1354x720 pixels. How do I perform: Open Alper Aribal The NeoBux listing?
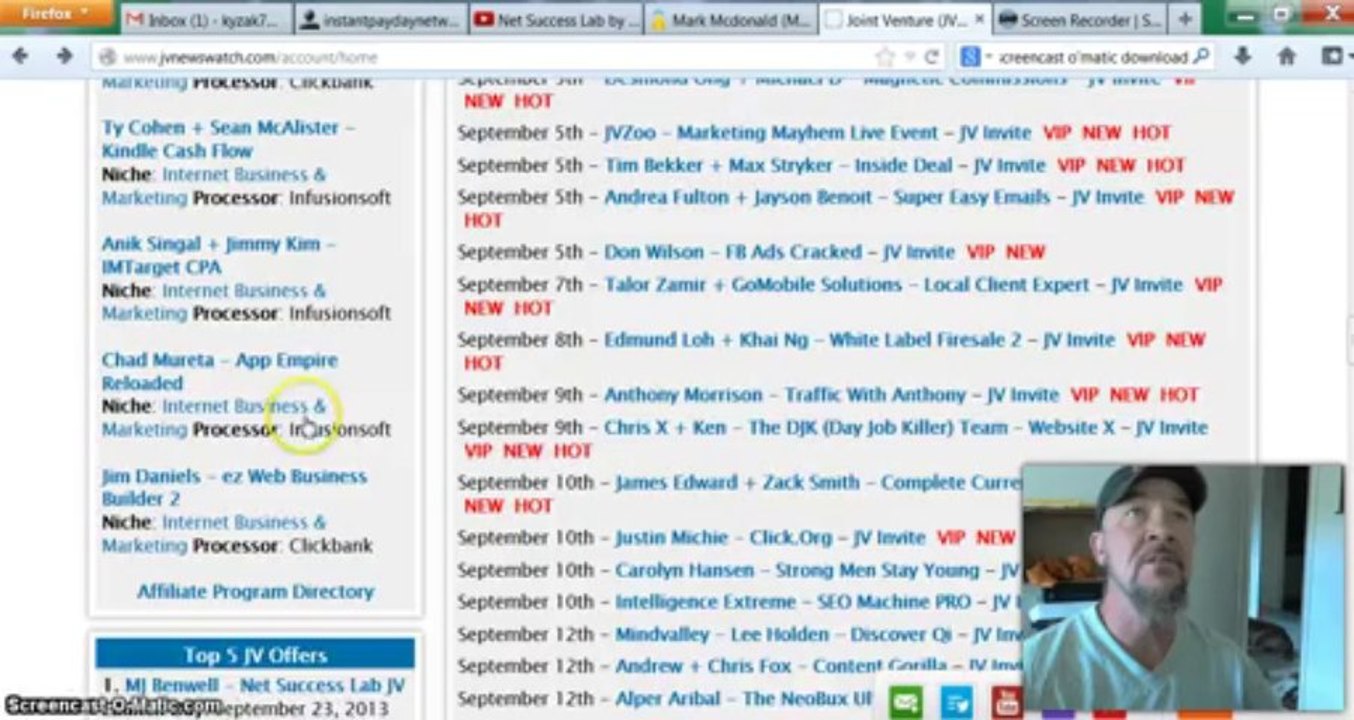pyautogui.click(x=744, y=698)
